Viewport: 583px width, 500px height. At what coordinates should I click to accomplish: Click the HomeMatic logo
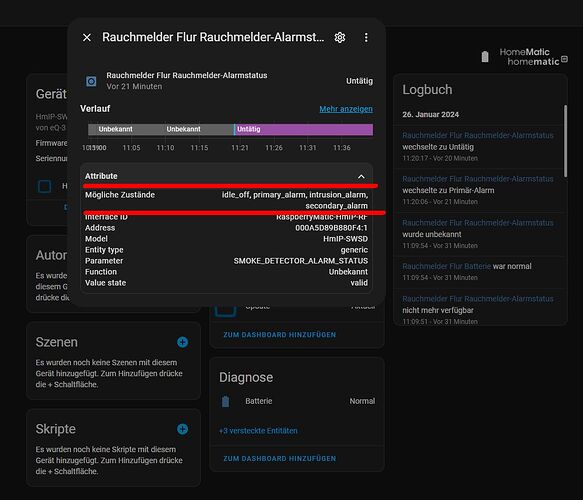click(533, 57)
